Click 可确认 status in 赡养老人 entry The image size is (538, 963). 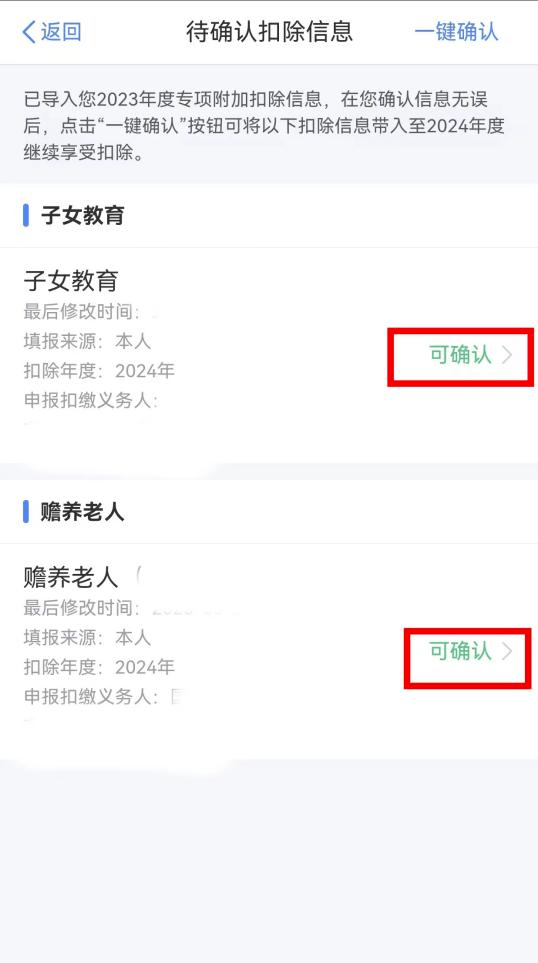(x=460, y=651)
